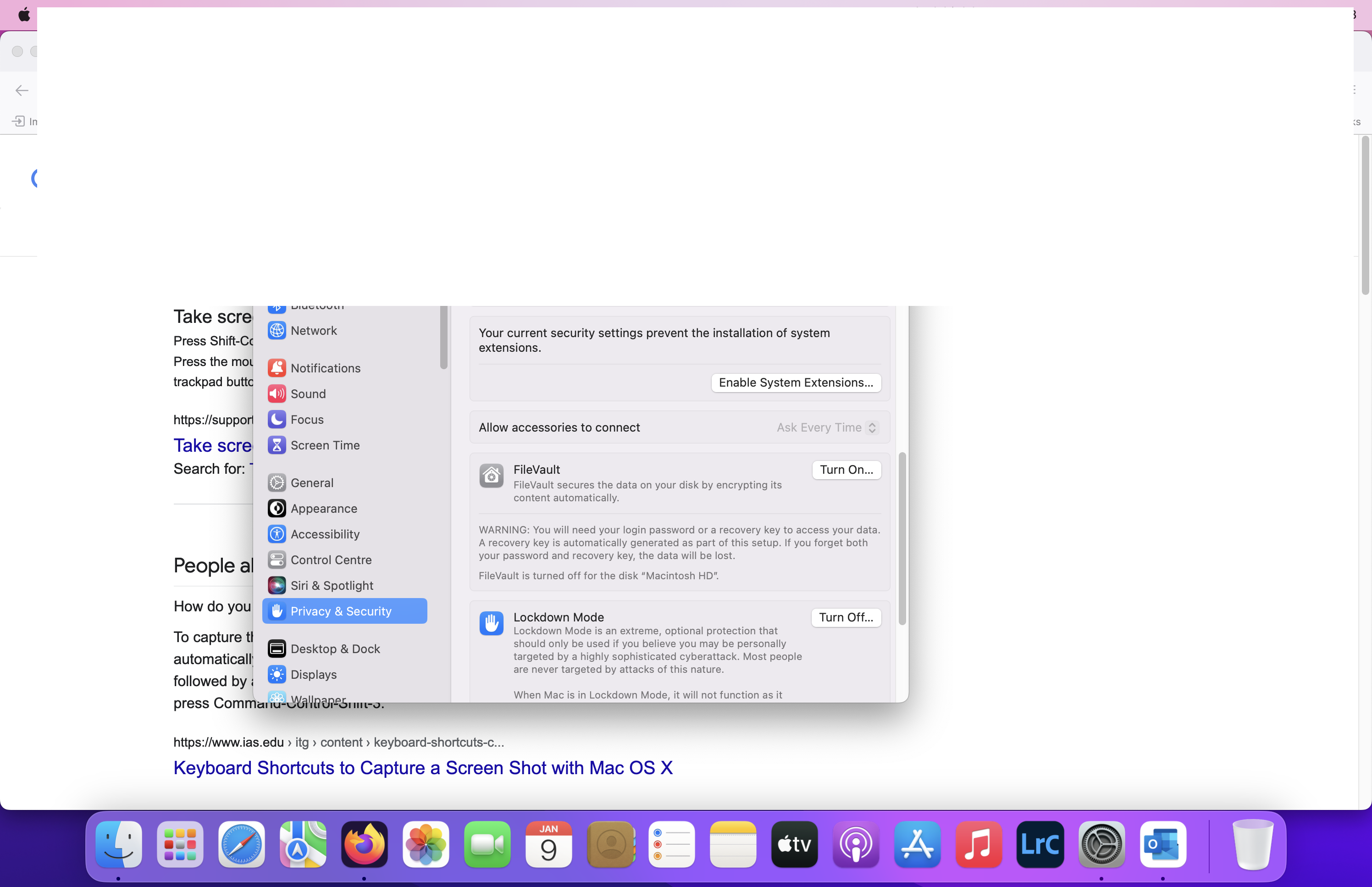Click the browser back arrow
Image resolution: width=1372 pixels, height=887 pixels.
point(22,90)
